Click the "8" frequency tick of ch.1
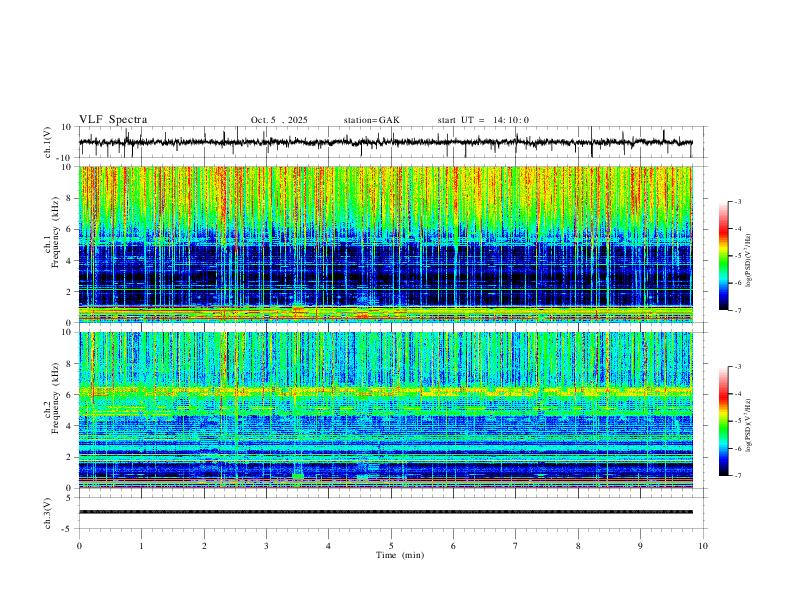The image size is (792, 612). point(70,198)
